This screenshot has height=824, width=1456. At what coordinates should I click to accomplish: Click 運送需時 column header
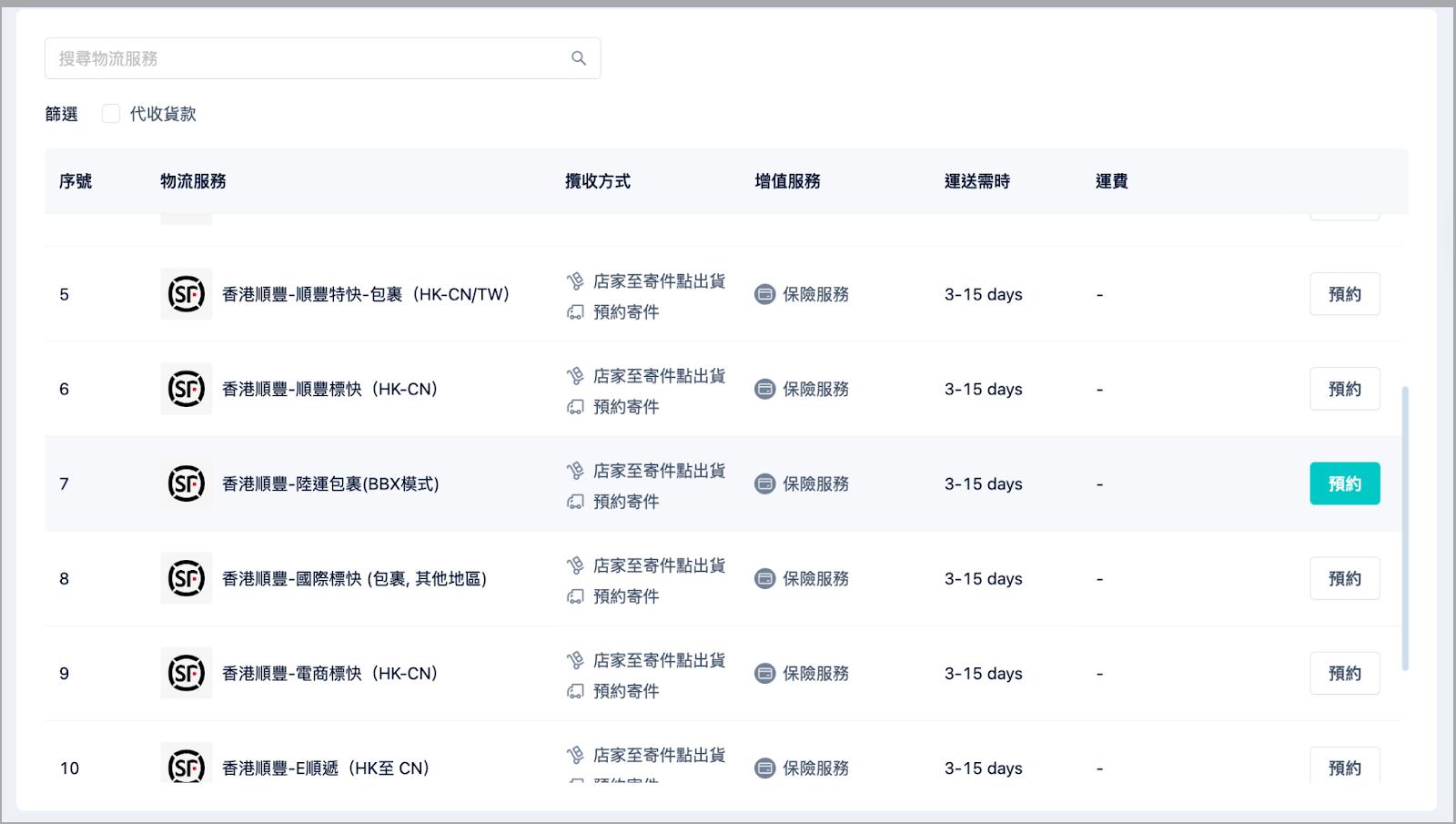(977, 181)
